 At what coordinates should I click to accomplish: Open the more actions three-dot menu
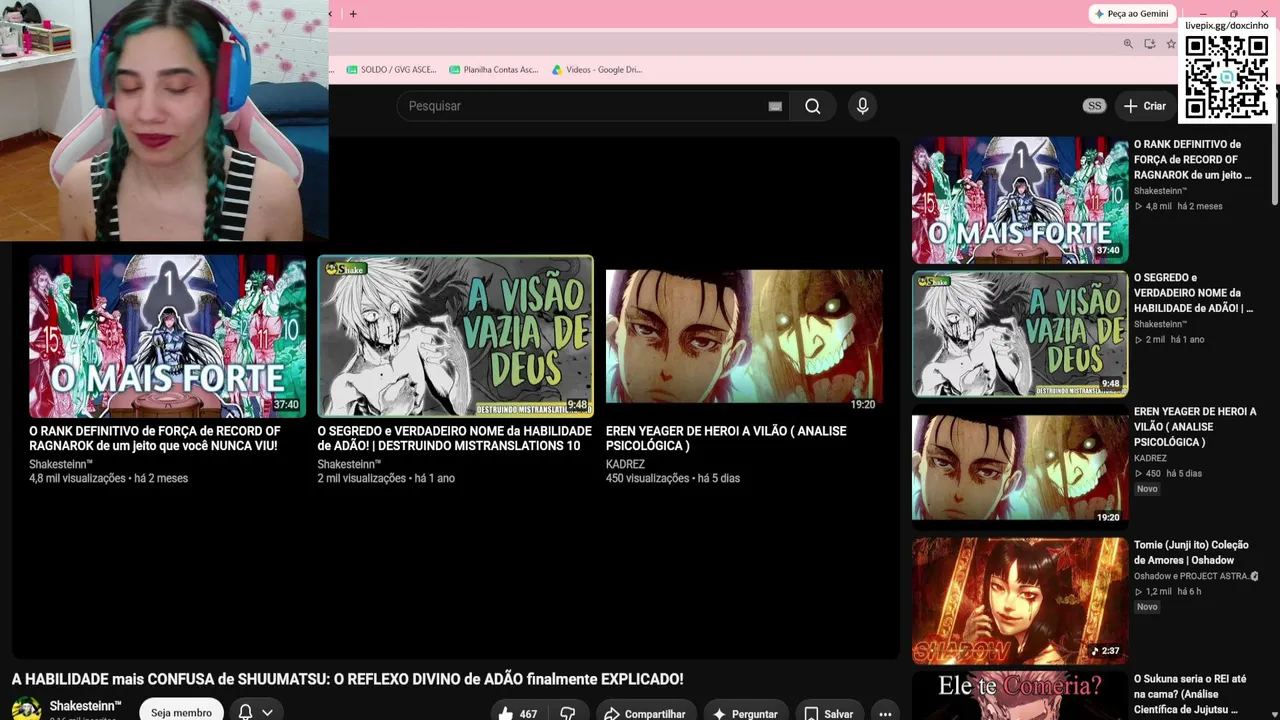885,713
